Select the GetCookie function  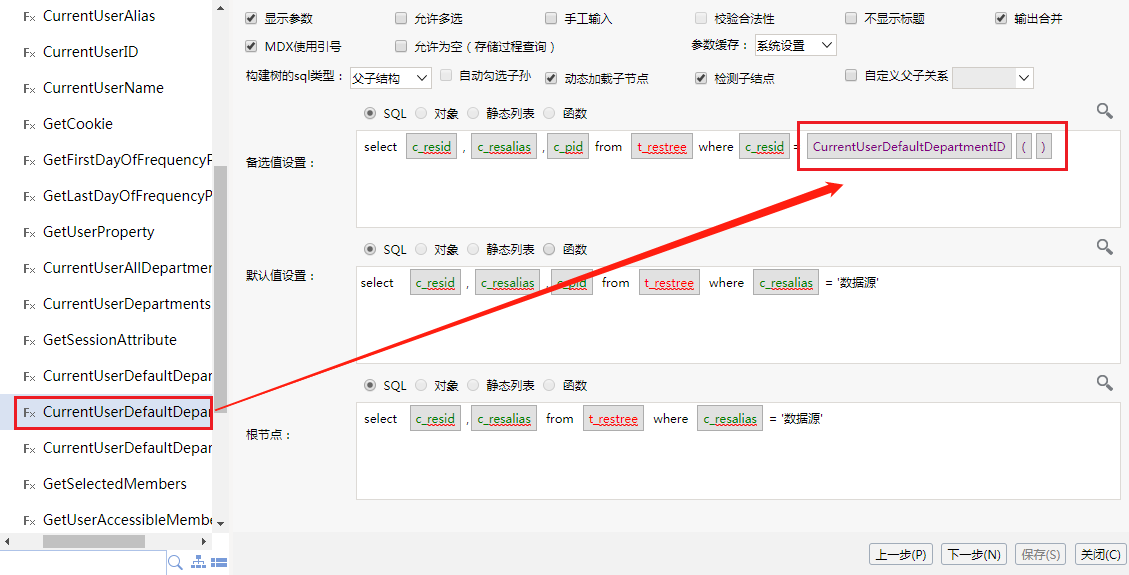(78, 124)
